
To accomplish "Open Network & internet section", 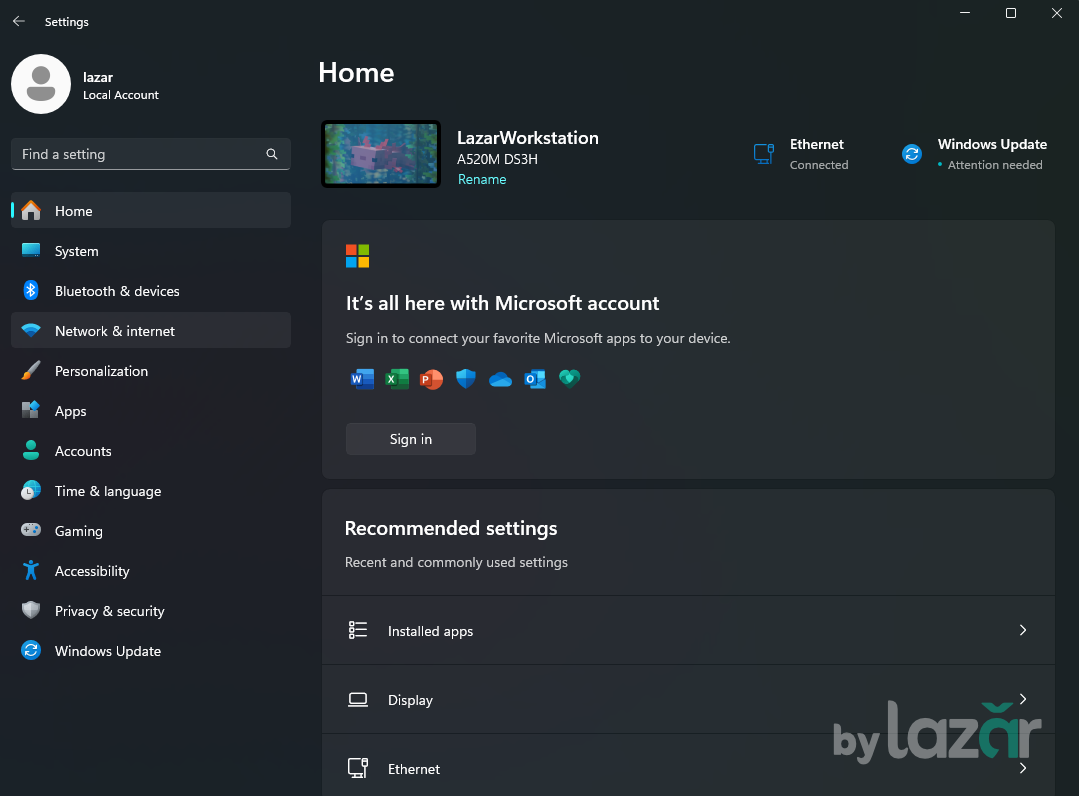I will click(115, 331).
